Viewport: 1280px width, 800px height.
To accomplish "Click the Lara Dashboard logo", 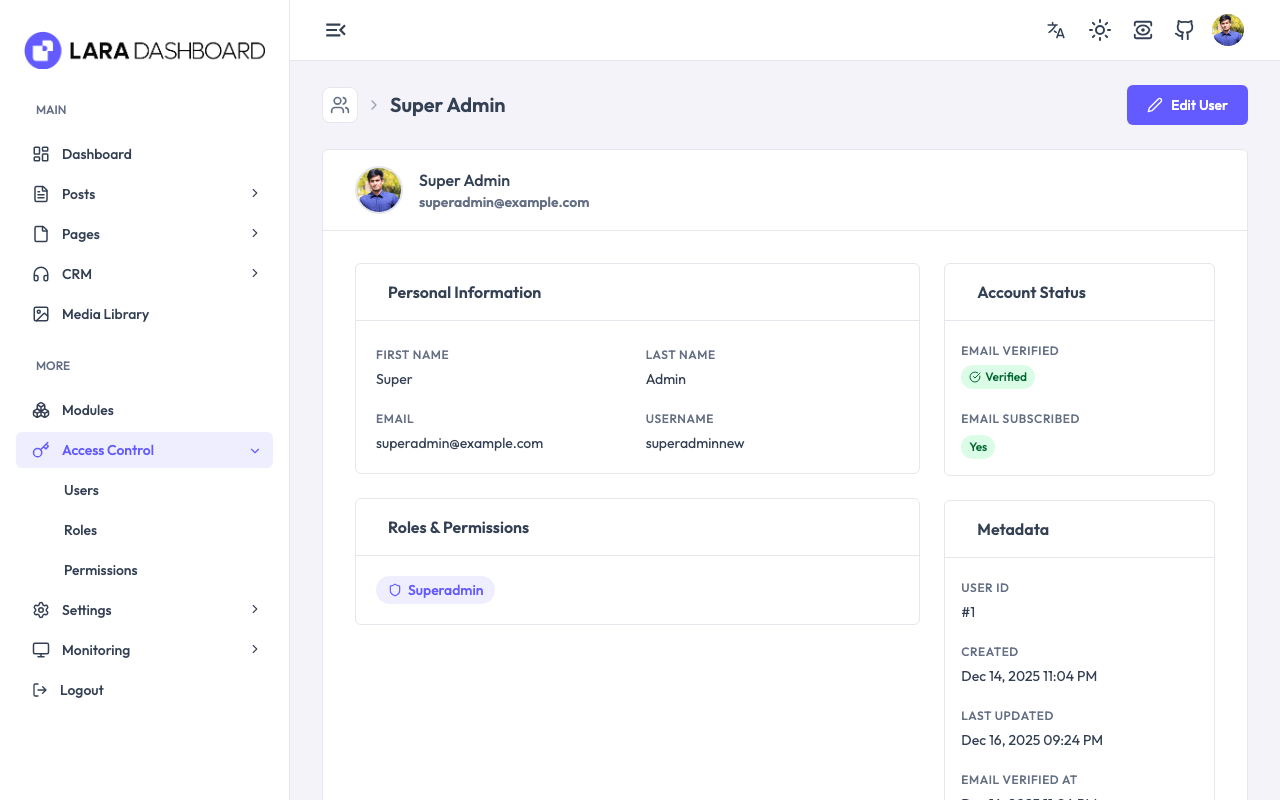I will tap(145, 50).
